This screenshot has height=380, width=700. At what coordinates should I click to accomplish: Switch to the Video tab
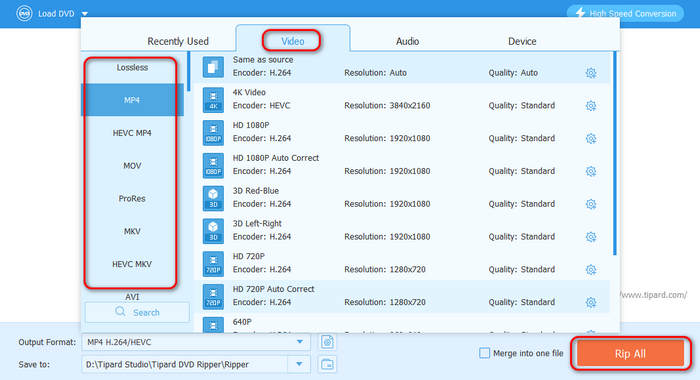click(x=292, y=41)
